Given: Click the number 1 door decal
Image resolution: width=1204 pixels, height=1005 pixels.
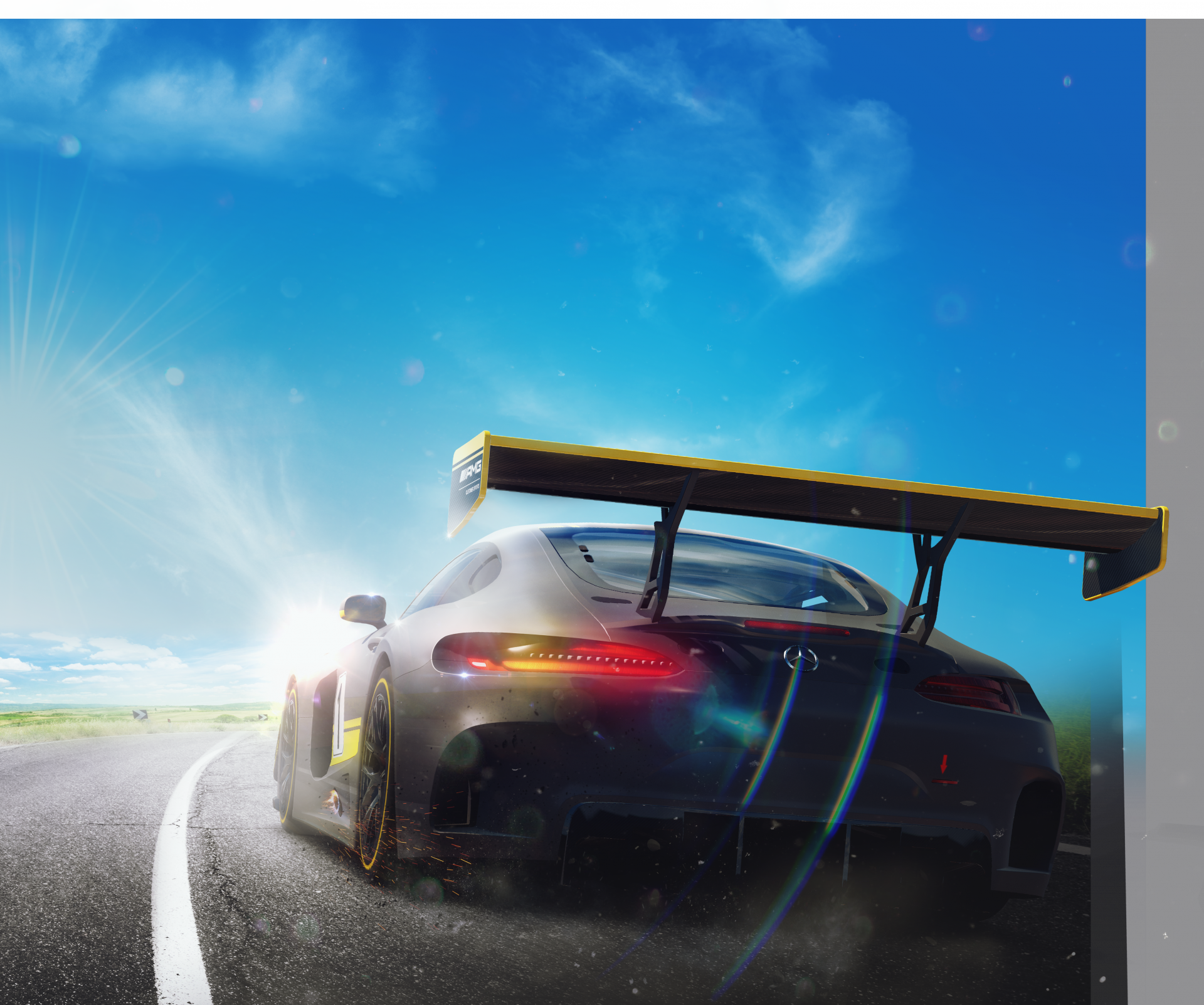Looking at the screenshot, I should 339,715.
